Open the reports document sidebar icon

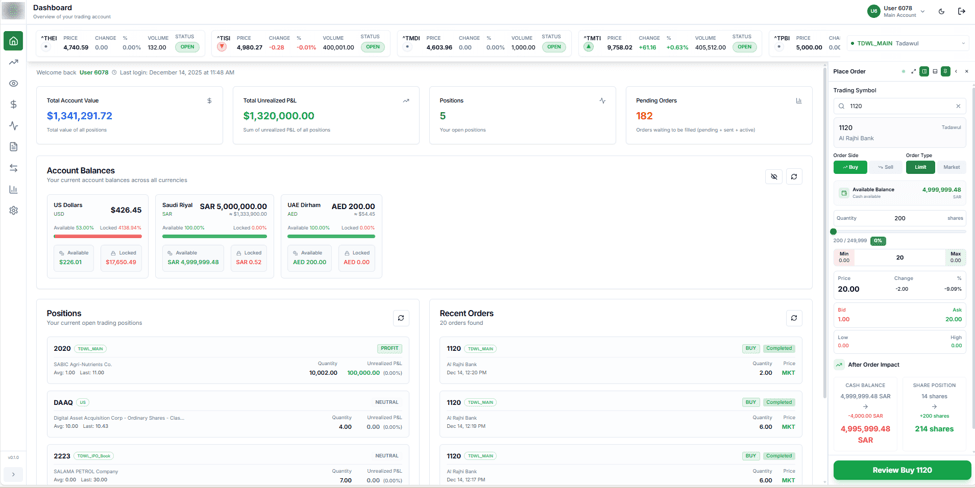[x=13, y=147]
